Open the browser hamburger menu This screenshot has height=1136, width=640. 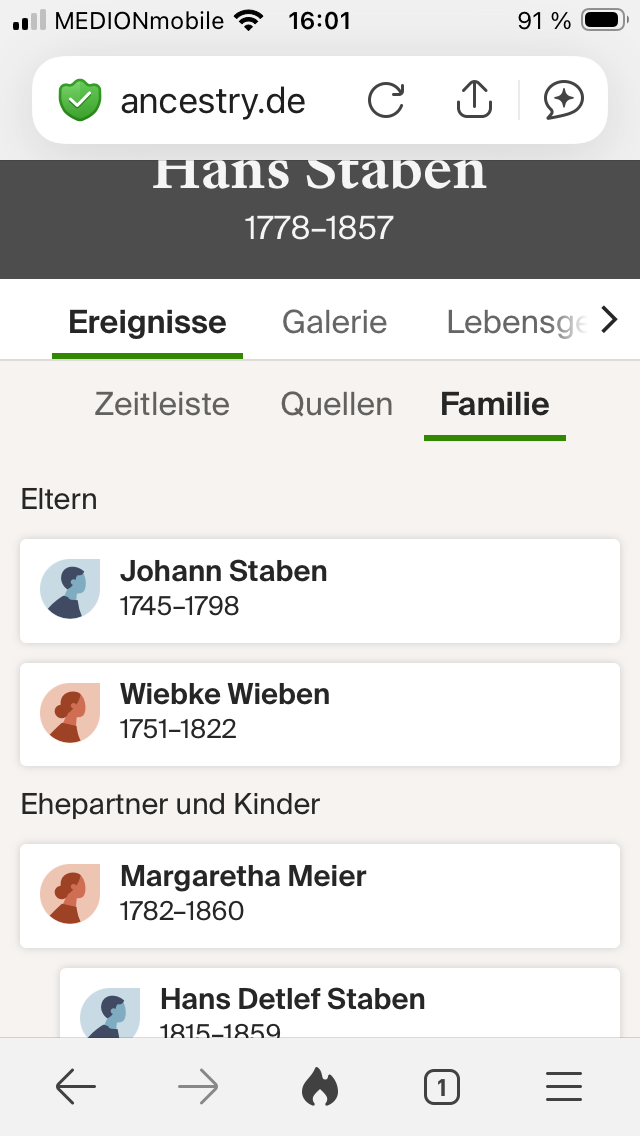(x=564, y=1087)
